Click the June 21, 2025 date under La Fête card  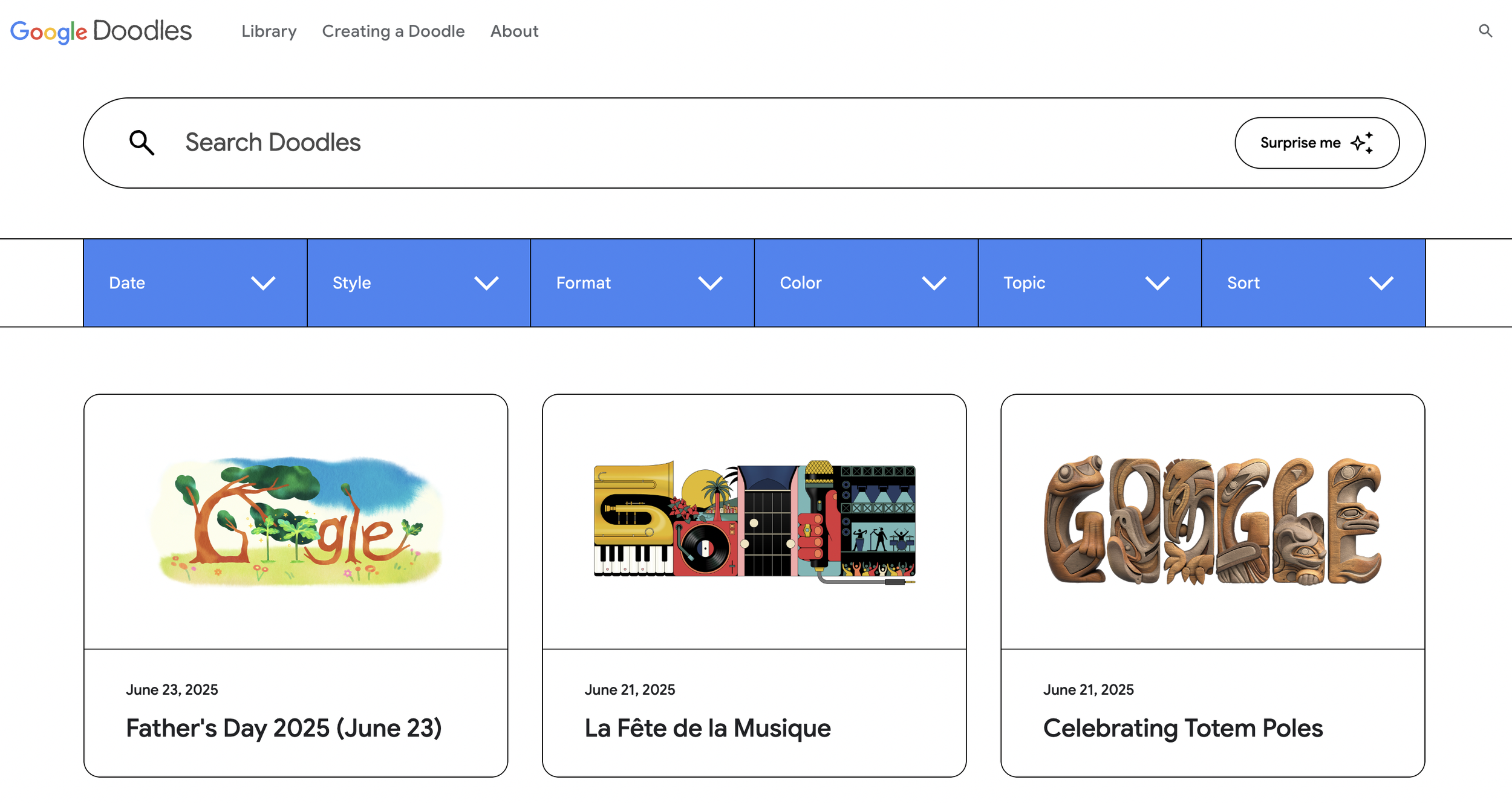(630, 690)
